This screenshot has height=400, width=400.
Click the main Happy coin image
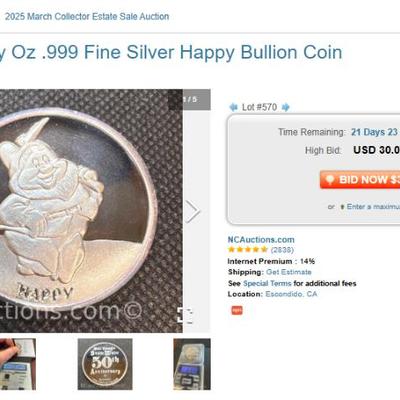click(x=91, y=211)
